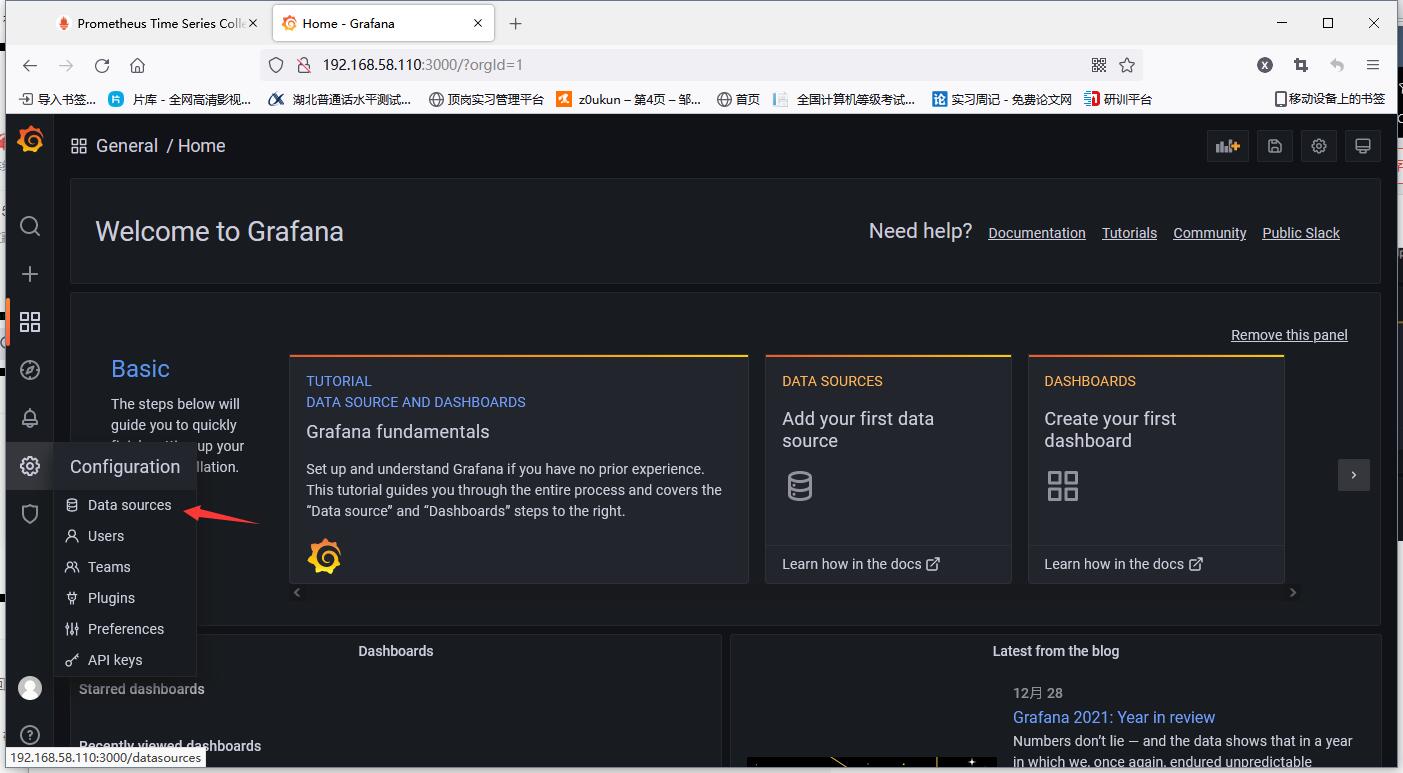Click the Configuration gear sidebar icon
Viewport: 1403px width, 773px height.
[x=30, y=466]
